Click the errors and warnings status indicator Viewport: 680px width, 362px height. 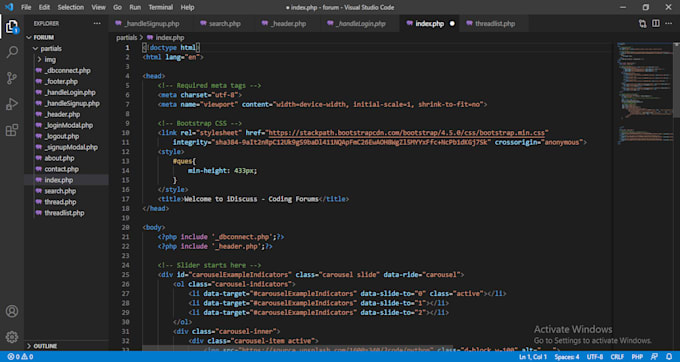(x=20, y=357)
